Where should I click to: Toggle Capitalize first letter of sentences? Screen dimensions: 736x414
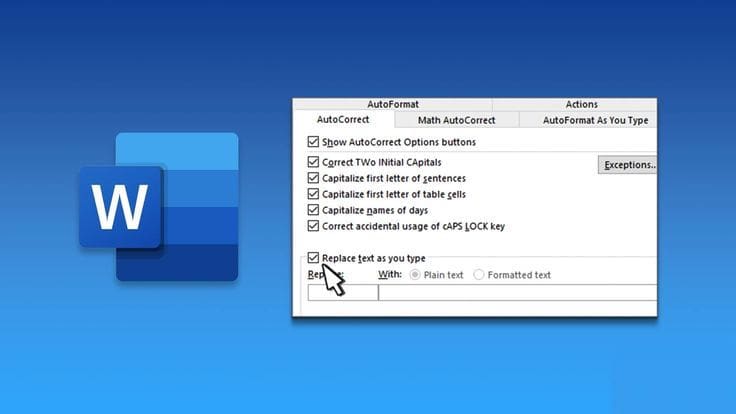pos(313,178)
